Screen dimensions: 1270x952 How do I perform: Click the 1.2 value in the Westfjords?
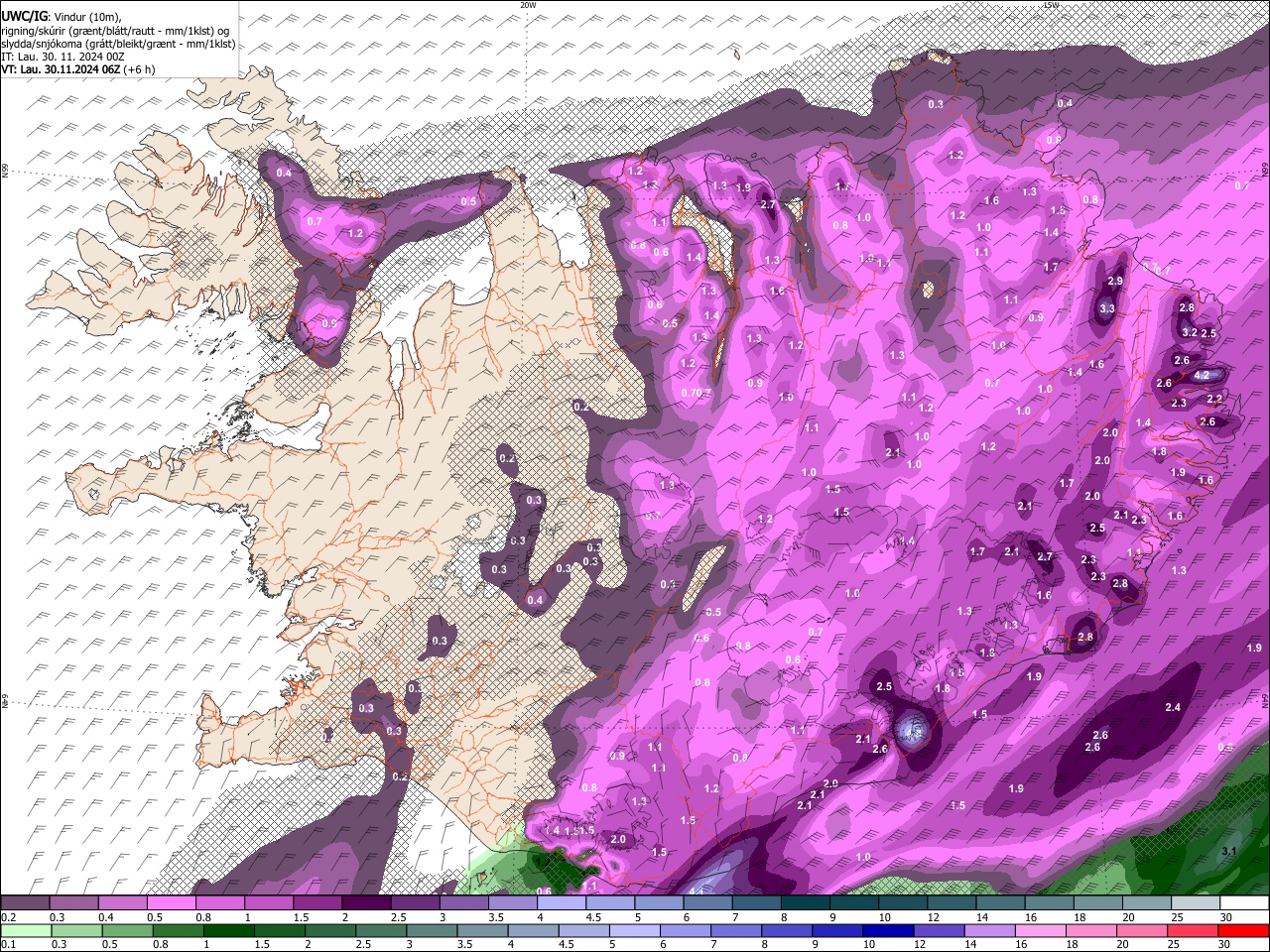tap(356, 234)
